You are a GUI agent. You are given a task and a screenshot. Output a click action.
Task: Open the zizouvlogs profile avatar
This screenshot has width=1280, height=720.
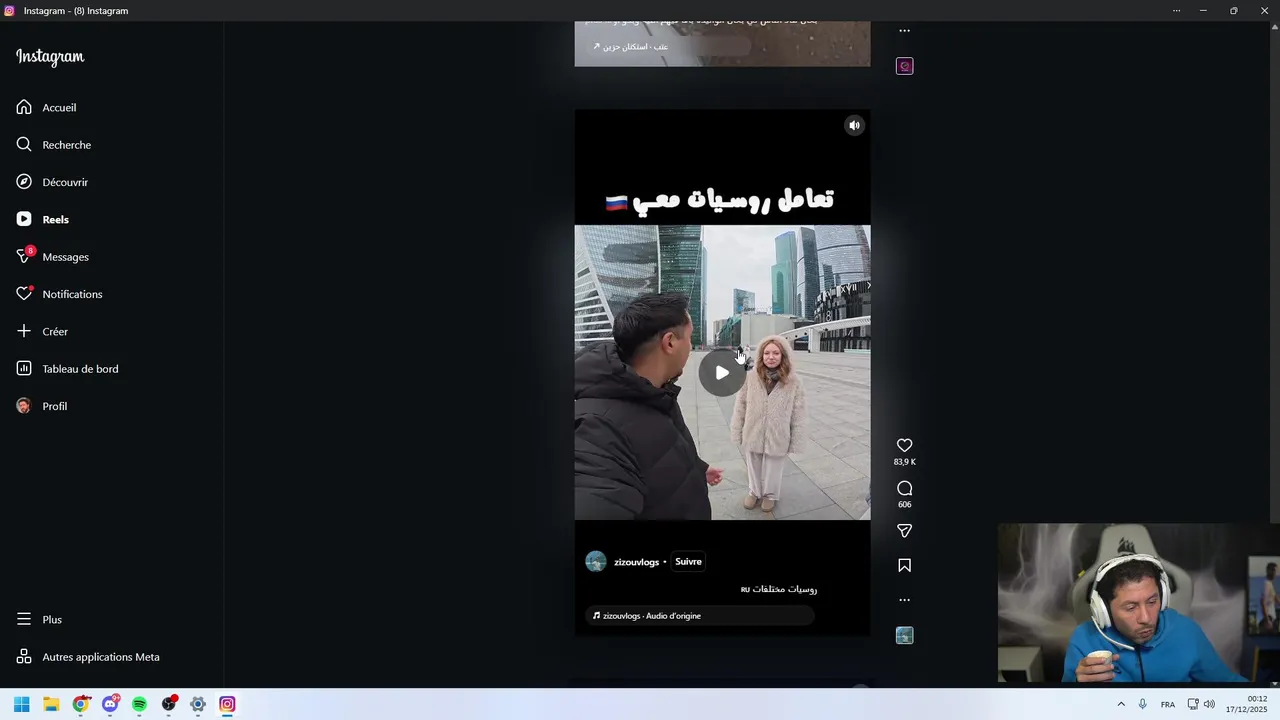click(x=596, y=561)
